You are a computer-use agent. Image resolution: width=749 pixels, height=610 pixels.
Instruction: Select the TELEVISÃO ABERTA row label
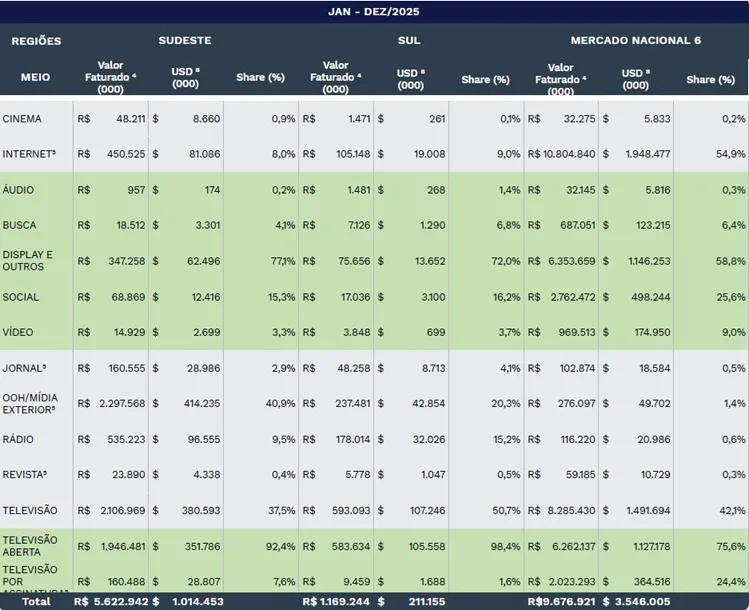point(30,546)
